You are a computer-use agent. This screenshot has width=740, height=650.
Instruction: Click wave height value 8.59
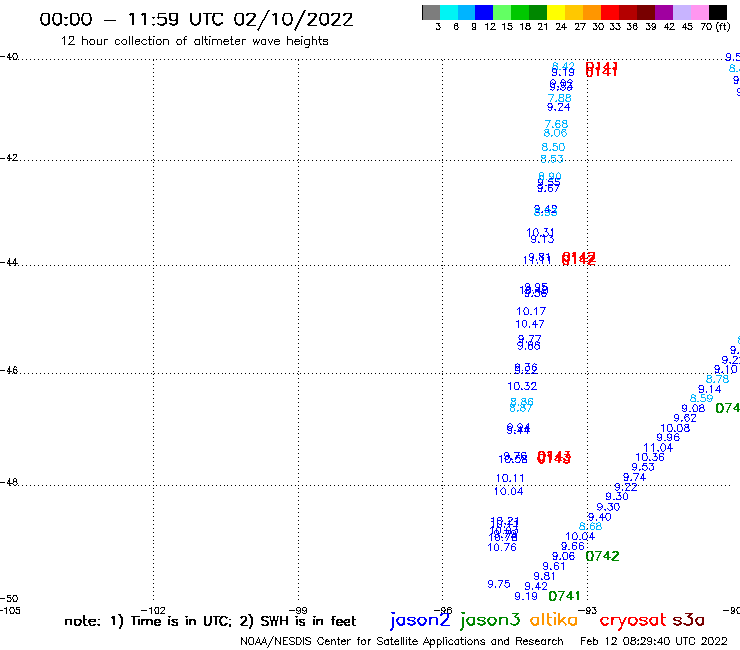pos(701,398)
